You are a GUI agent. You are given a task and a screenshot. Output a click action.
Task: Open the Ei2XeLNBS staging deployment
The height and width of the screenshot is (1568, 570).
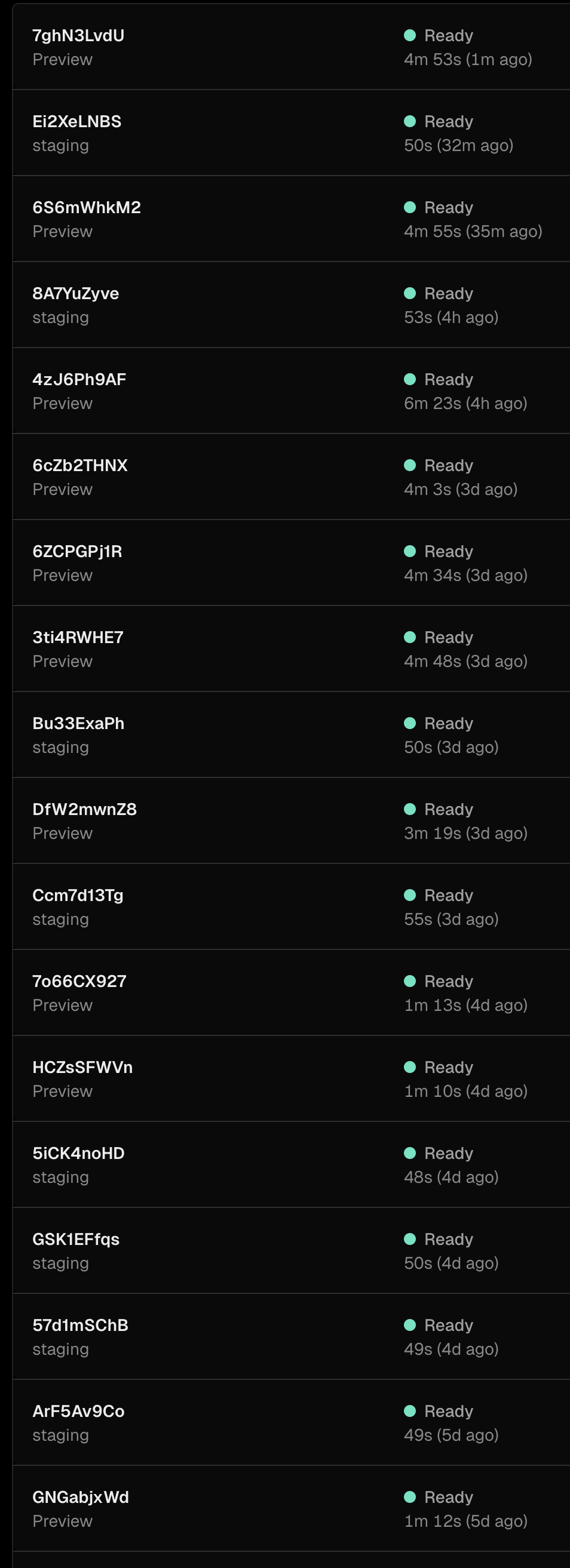tap(76, 121)
